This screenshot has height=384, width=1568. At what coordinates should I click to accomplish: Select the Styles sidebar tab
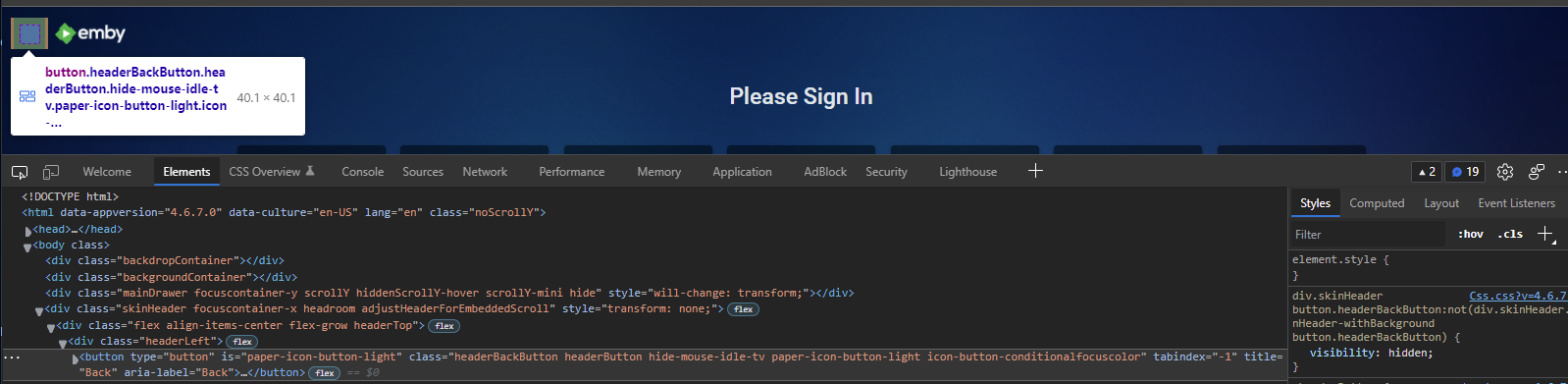point(1315,203)
